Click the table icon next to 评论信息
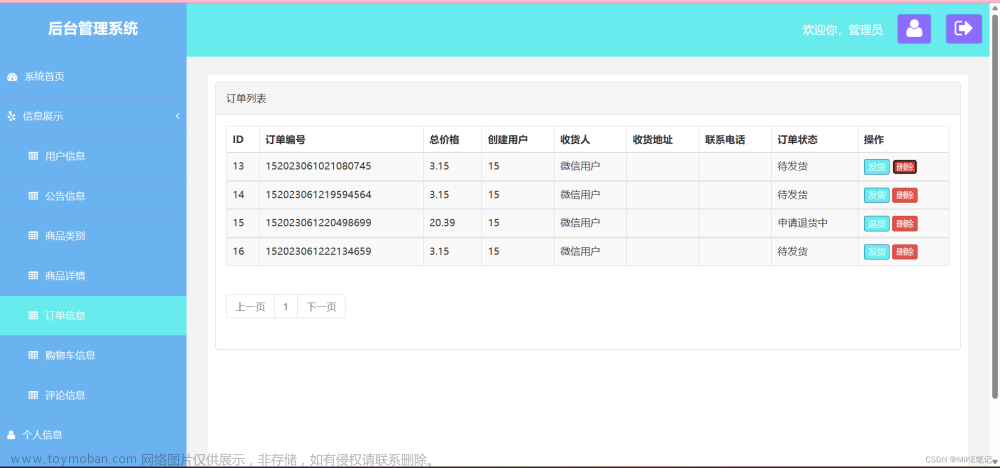The height and width of the screenshot is (468, 1000). click(33, 395)
